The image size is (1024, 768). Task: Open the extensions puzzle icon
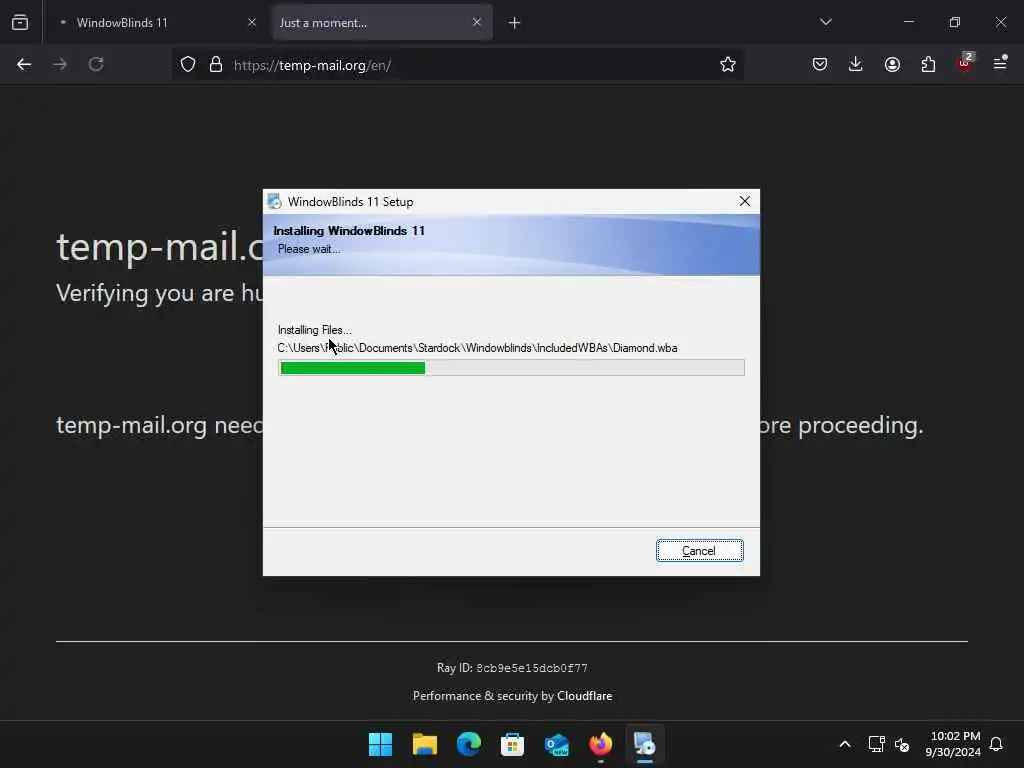(x=928, y=64)
